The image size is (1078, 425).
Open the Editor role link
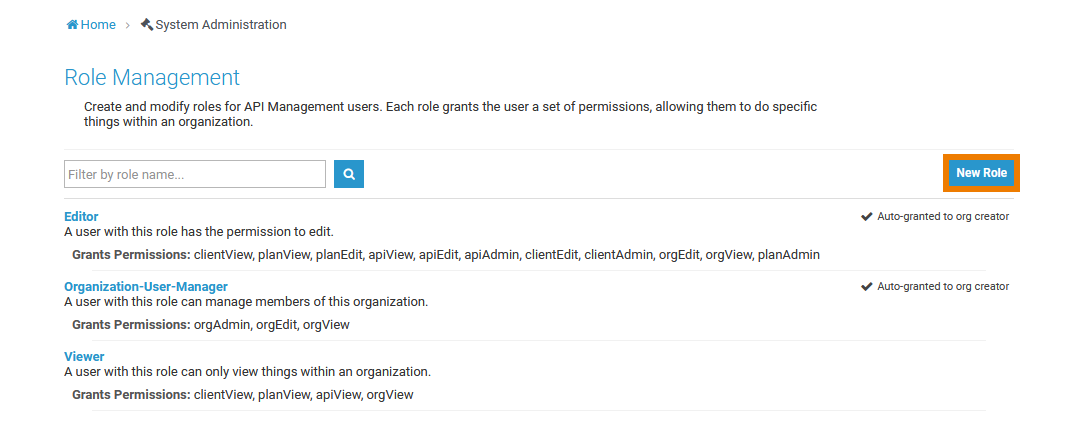(81, 216)
